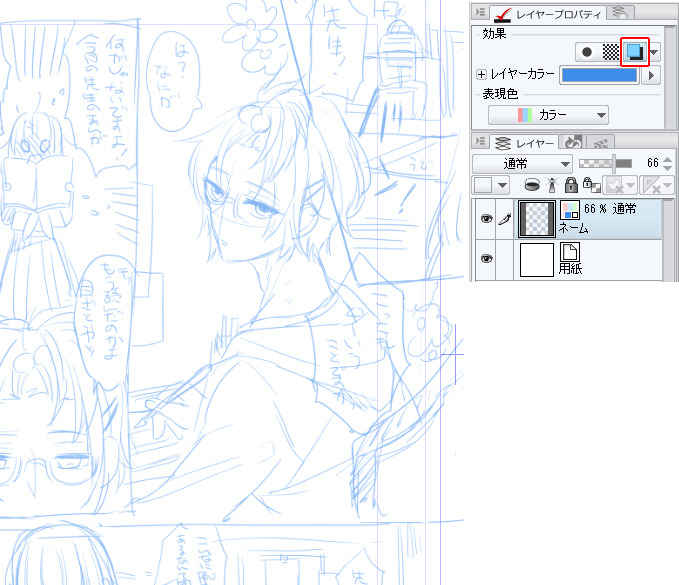
Task: Switch to the animation clapperboard tab
Action: (601, 142)
